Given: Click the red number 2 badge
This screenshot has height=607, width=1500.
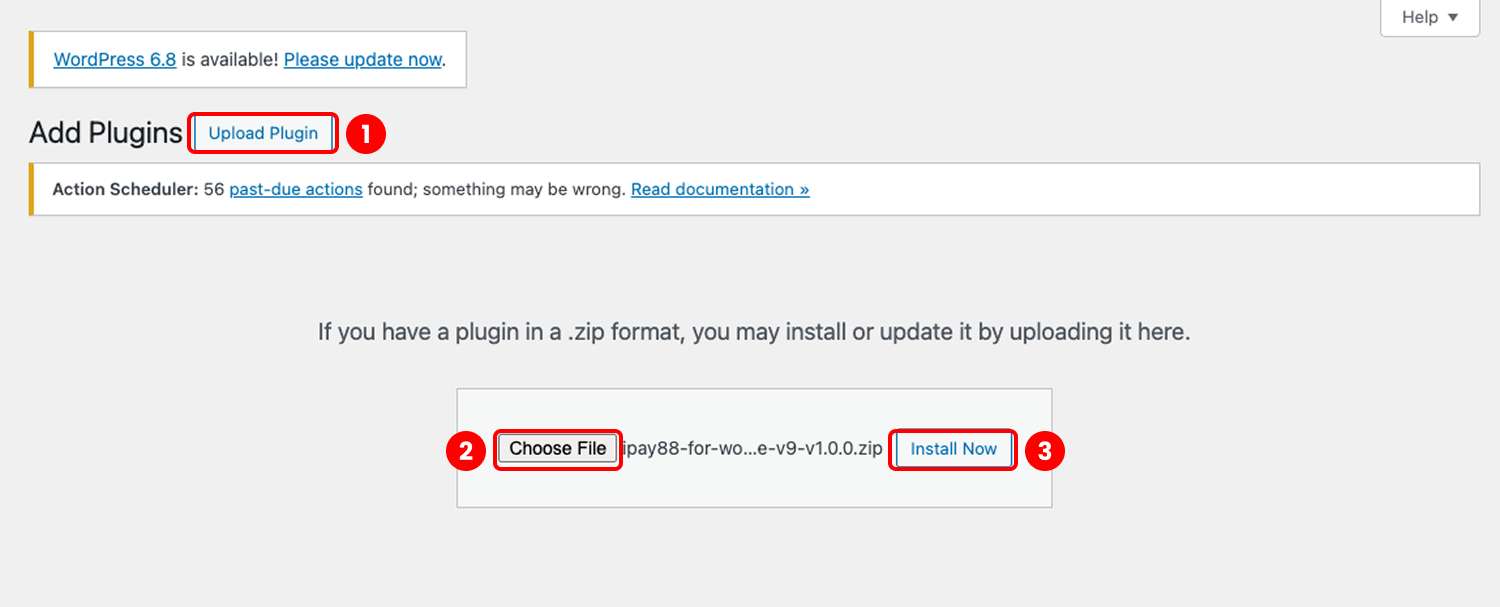Looking at the screenshot, I should [x=466, y=450].
